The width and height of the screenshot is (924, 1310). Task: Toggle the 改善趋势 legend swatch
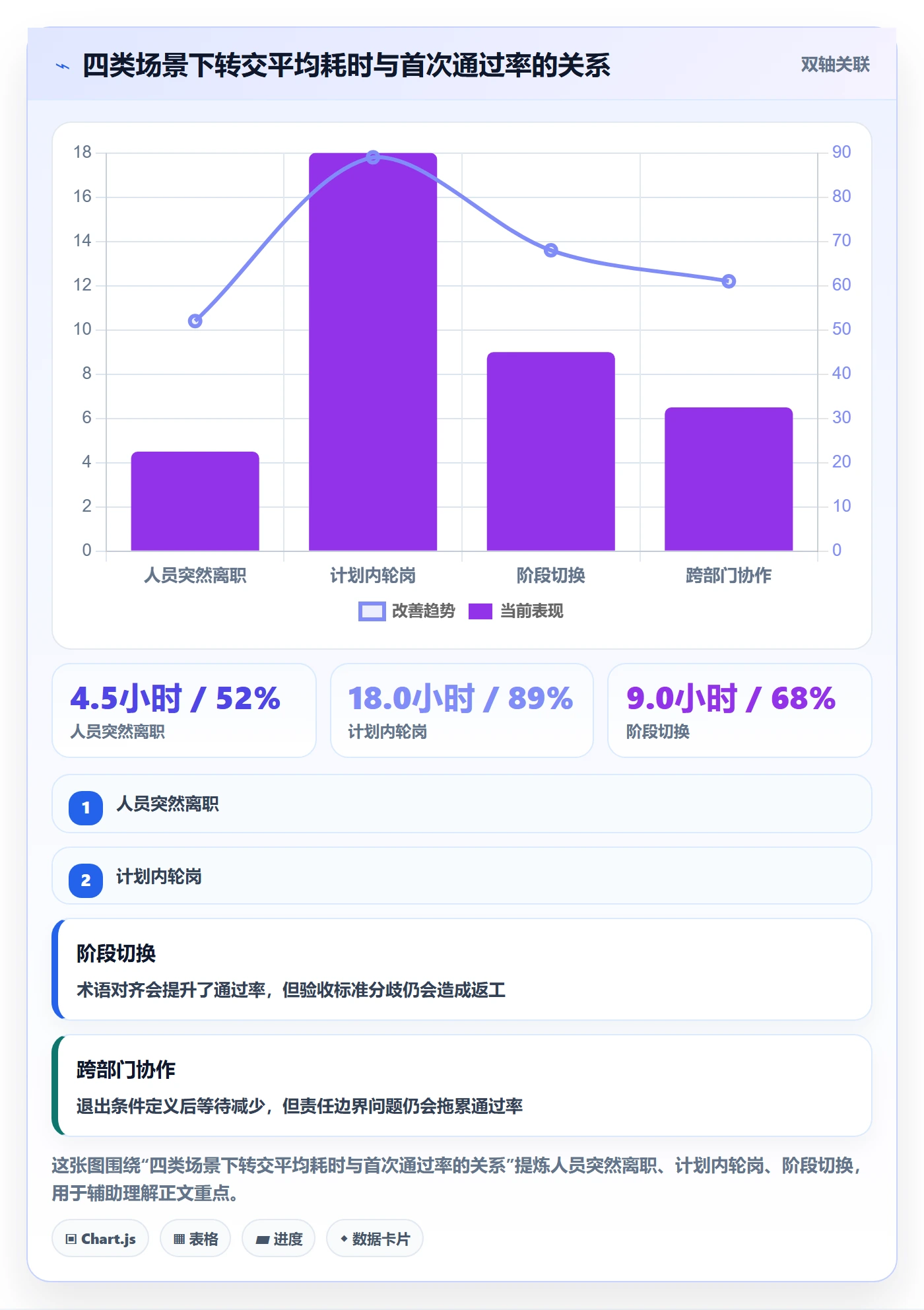point(372,611)
